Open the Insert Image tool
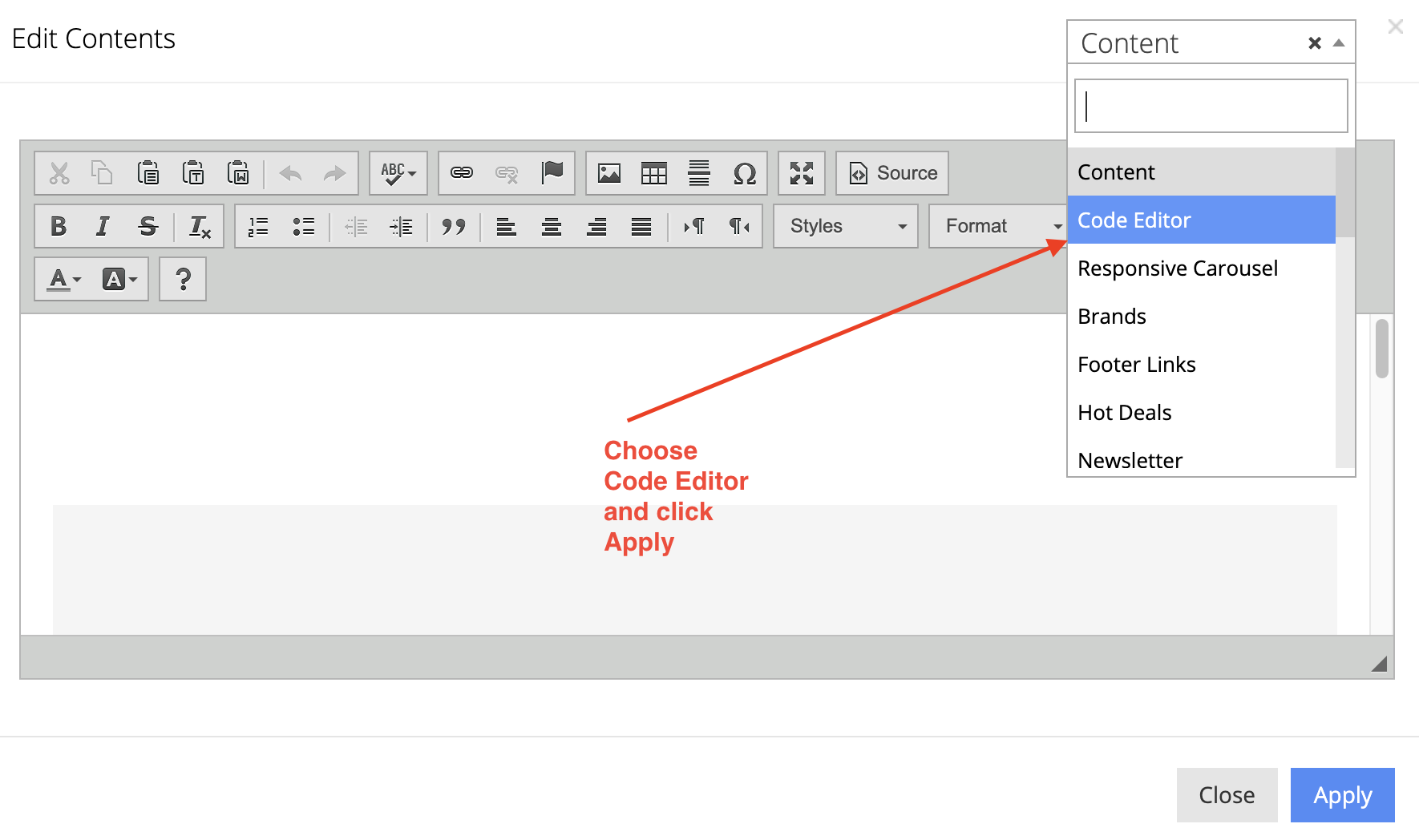The height and width of the screenshot is (840, 1419). pos(609,172)
